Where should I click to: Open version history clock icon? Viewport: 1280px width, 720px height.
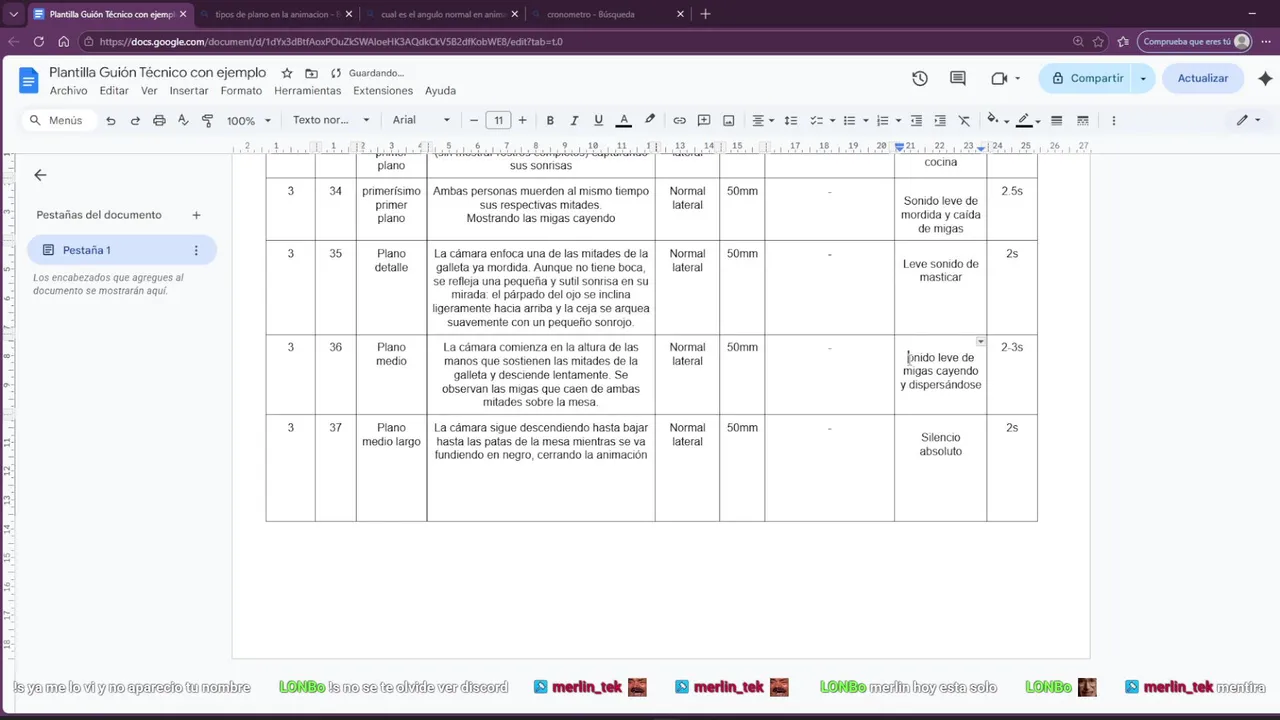click(920, 78)
